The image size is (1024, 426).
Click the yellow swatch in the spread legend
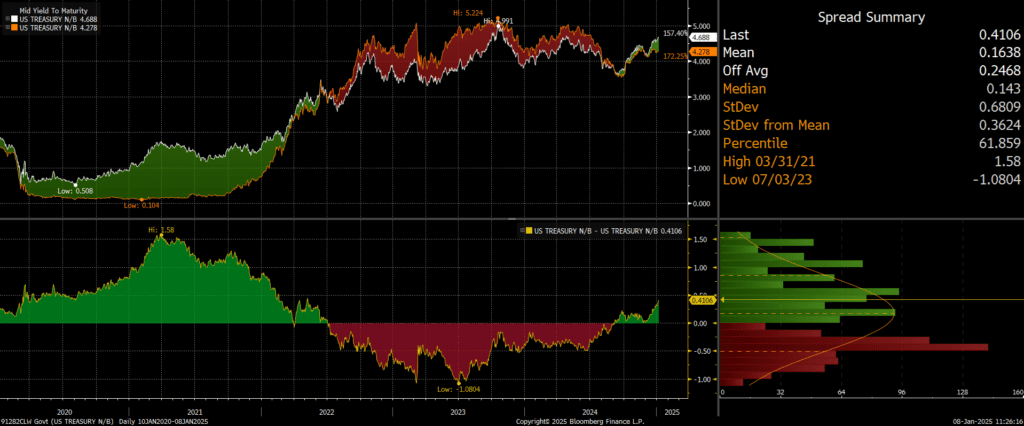(528, 231)
